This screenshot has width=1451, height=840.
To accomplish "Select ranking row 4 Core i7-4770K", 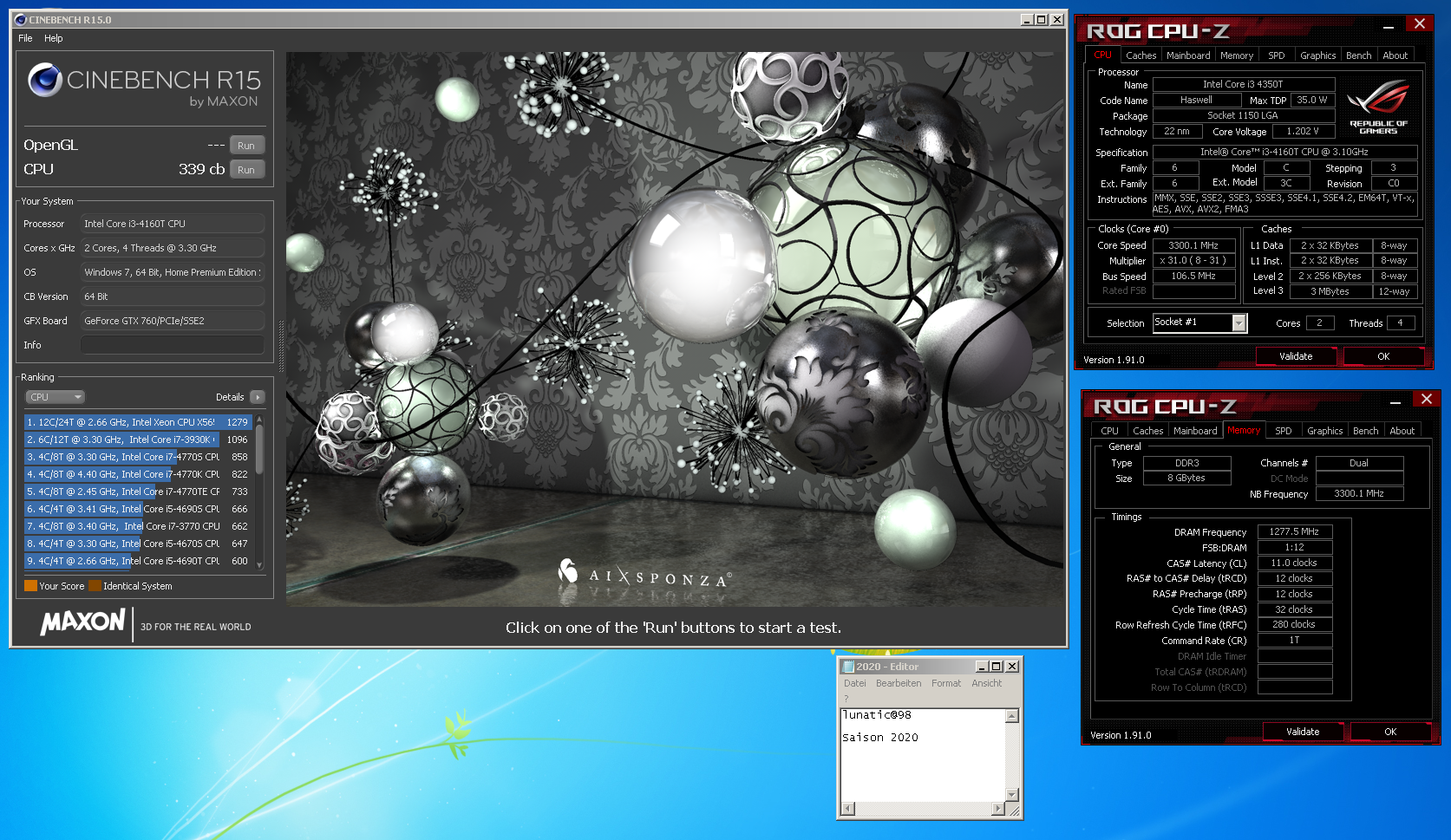I will [x=138, y=474].
